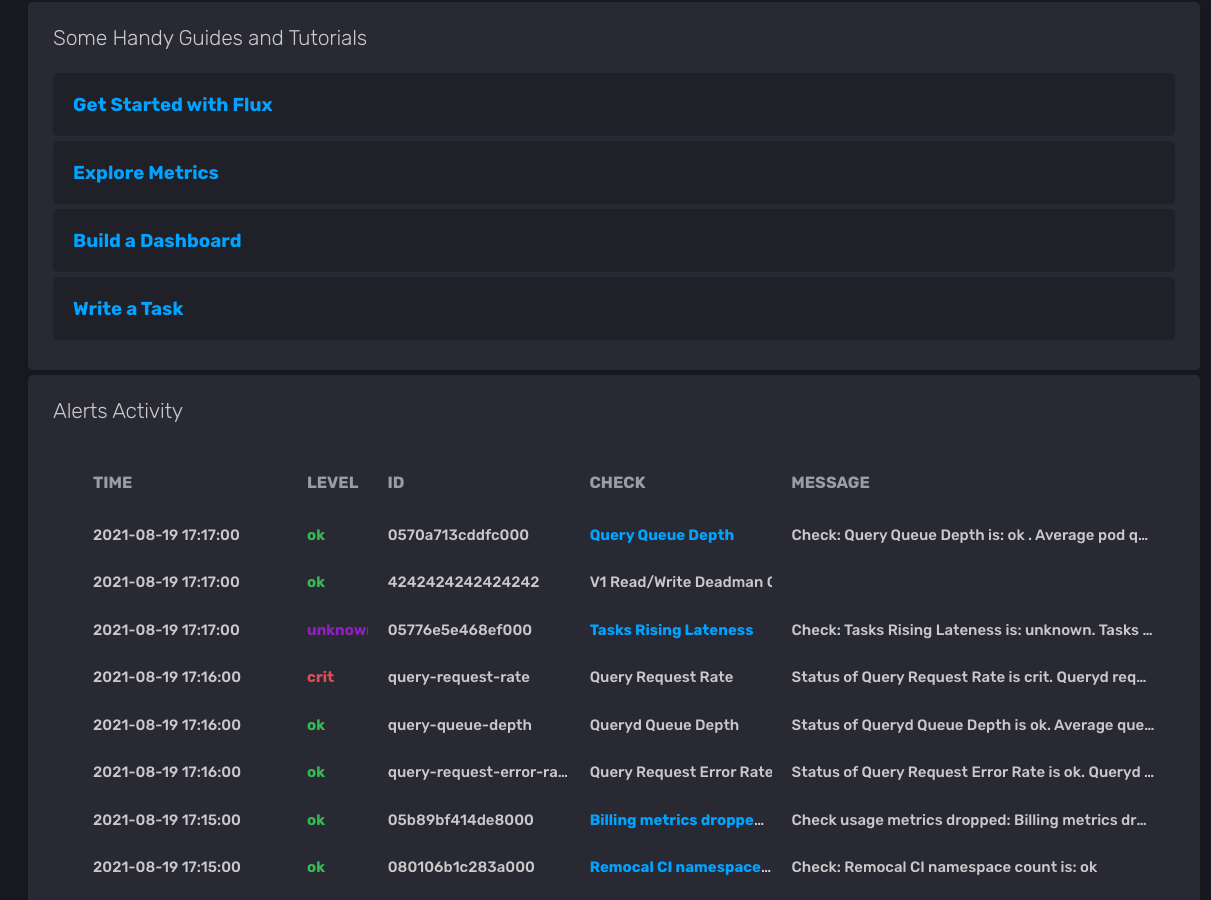
Task: Open the "Query Queue Depth" check
Action: pos(661,534)
